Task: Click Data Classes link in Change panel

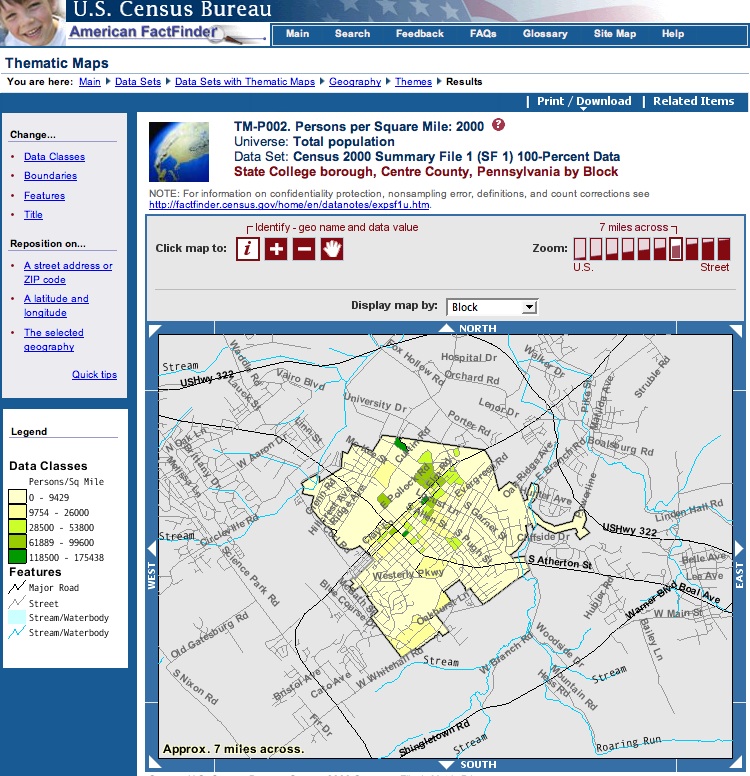Action: point(54,156)
